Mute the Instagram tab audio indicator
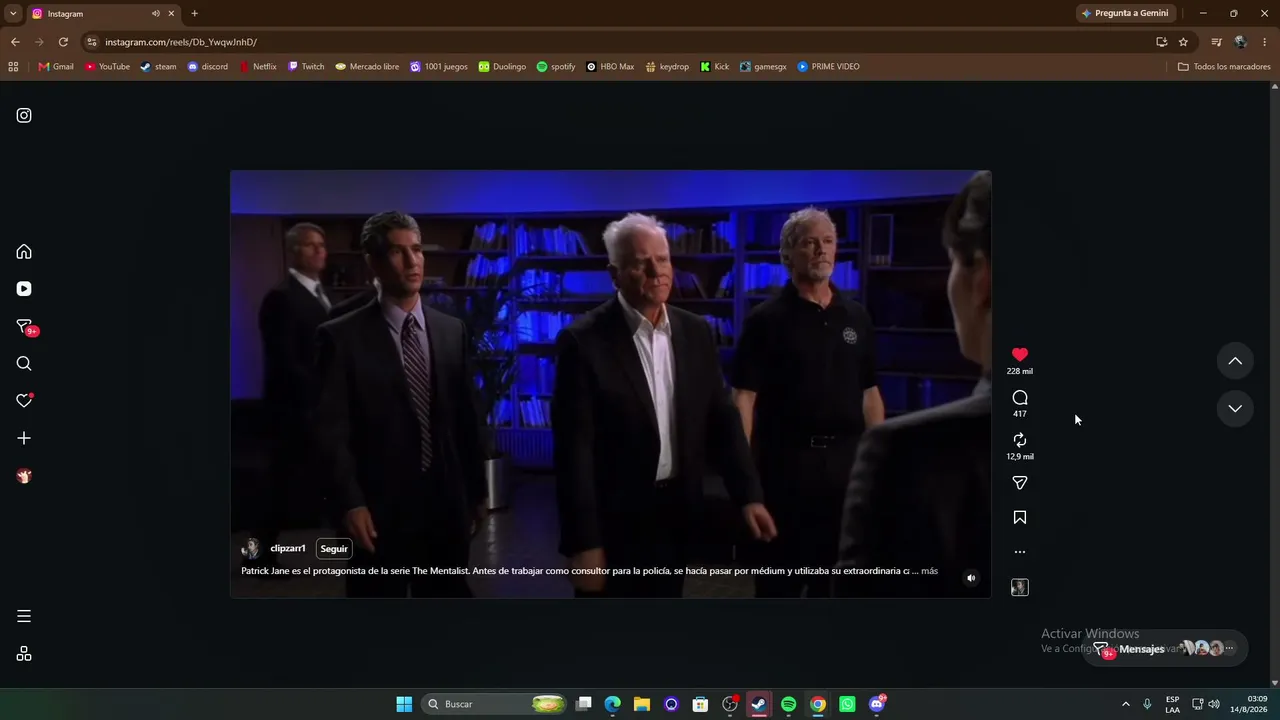The width and height of the screenshot is (1280, 720). point(156,13)
